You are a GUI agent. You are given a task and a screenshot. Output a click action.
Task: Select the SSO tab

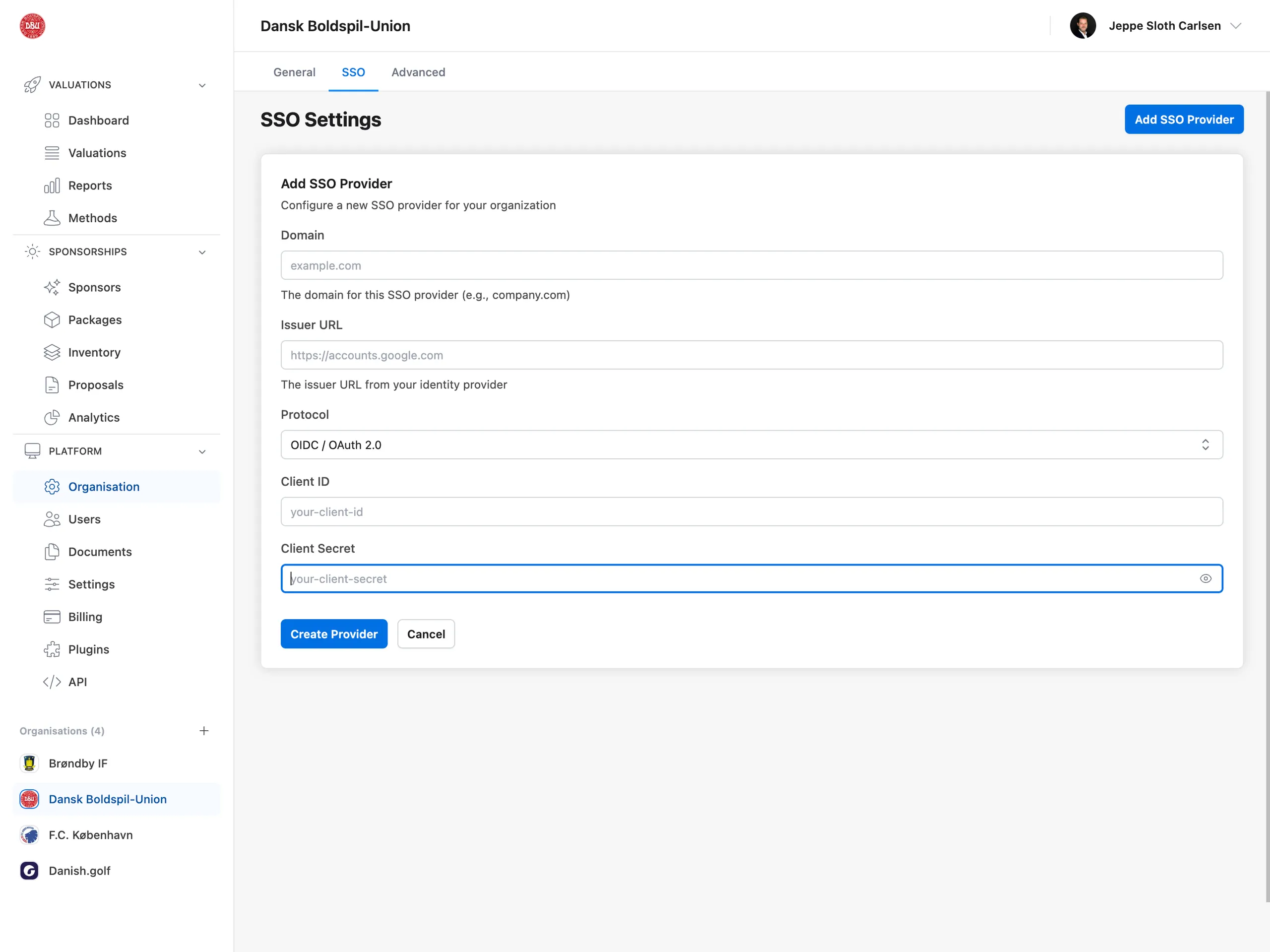pyautogui.click(x=353, y=72)
